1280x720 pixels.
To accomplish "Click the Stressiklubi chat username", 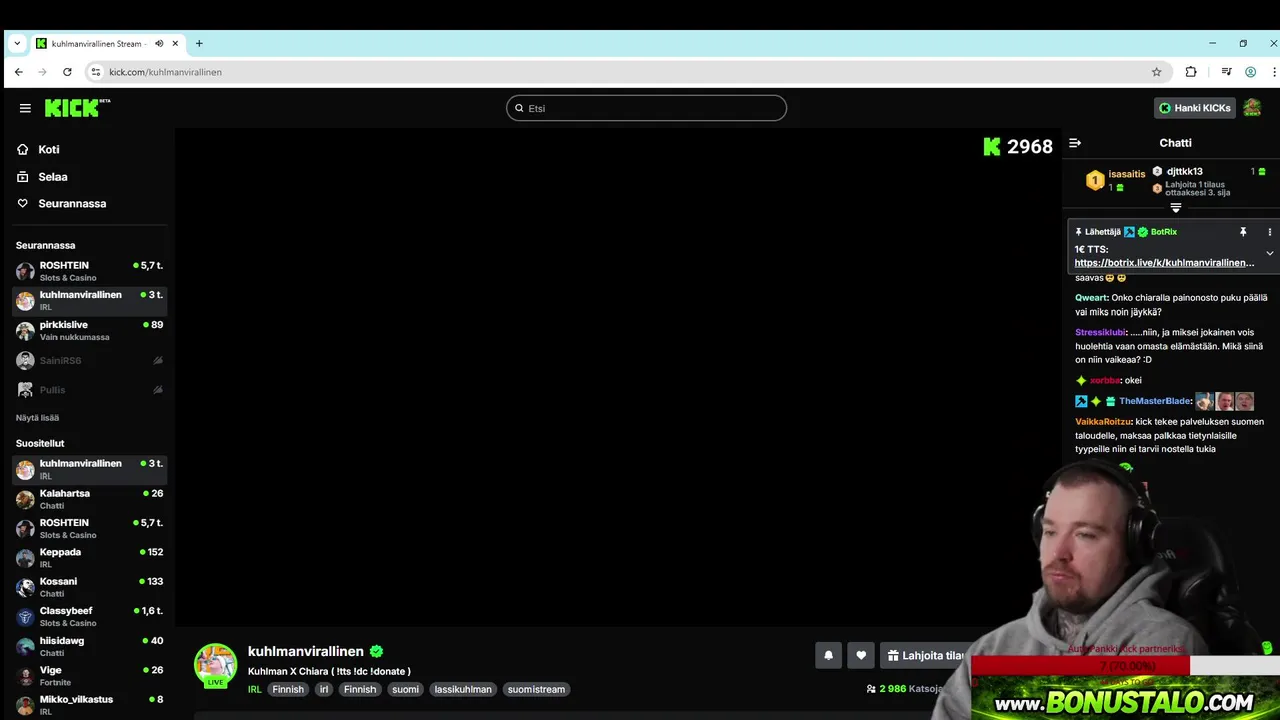I will (1100, 332).
